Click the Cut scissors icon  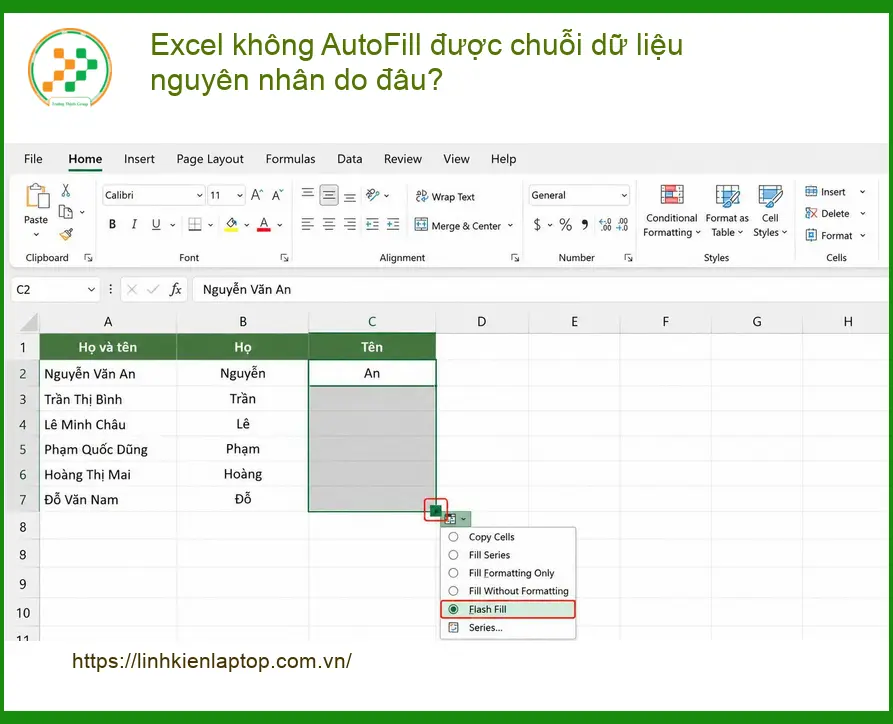coord(65,190)
